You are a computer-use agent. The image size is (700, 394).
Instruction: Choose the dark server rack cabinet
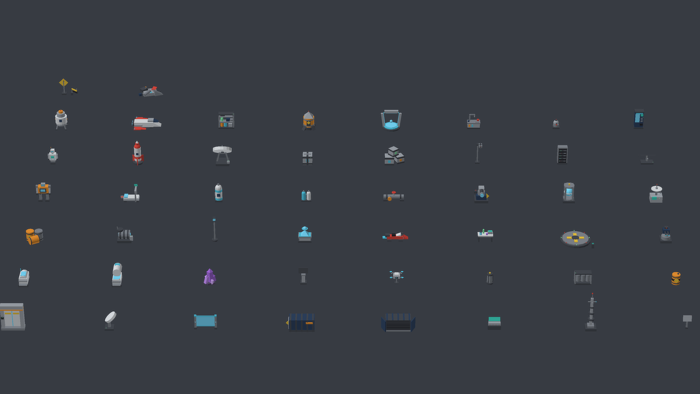tap(562, 154)
